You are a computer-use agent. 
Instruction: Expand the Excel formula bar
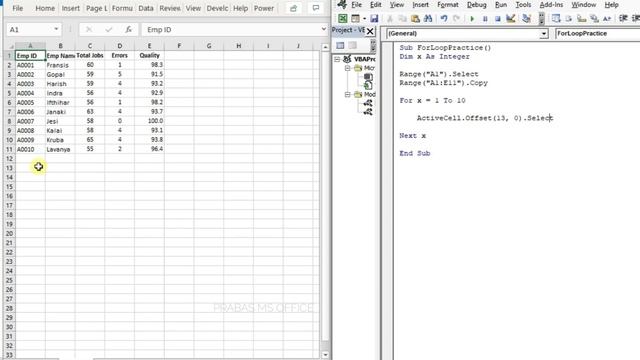click(x=324, y=29)
